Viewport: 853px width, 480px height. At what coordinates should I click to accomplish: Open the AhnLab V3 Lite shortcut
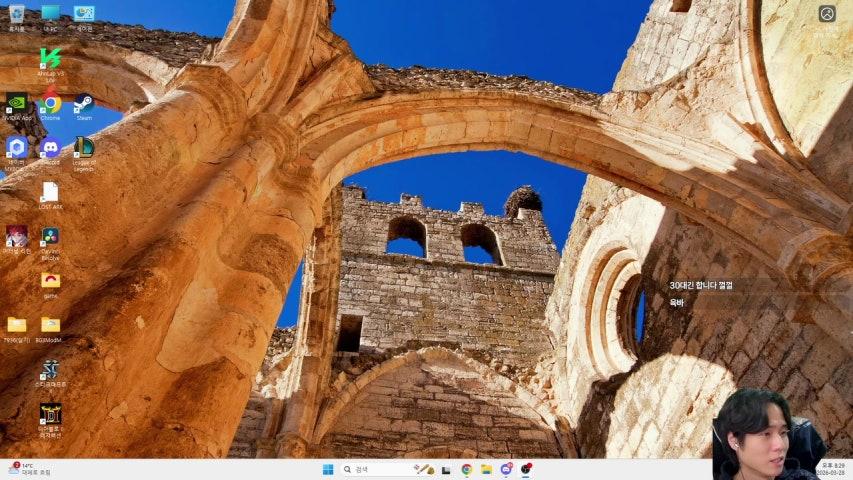click(x=50, y=58)
